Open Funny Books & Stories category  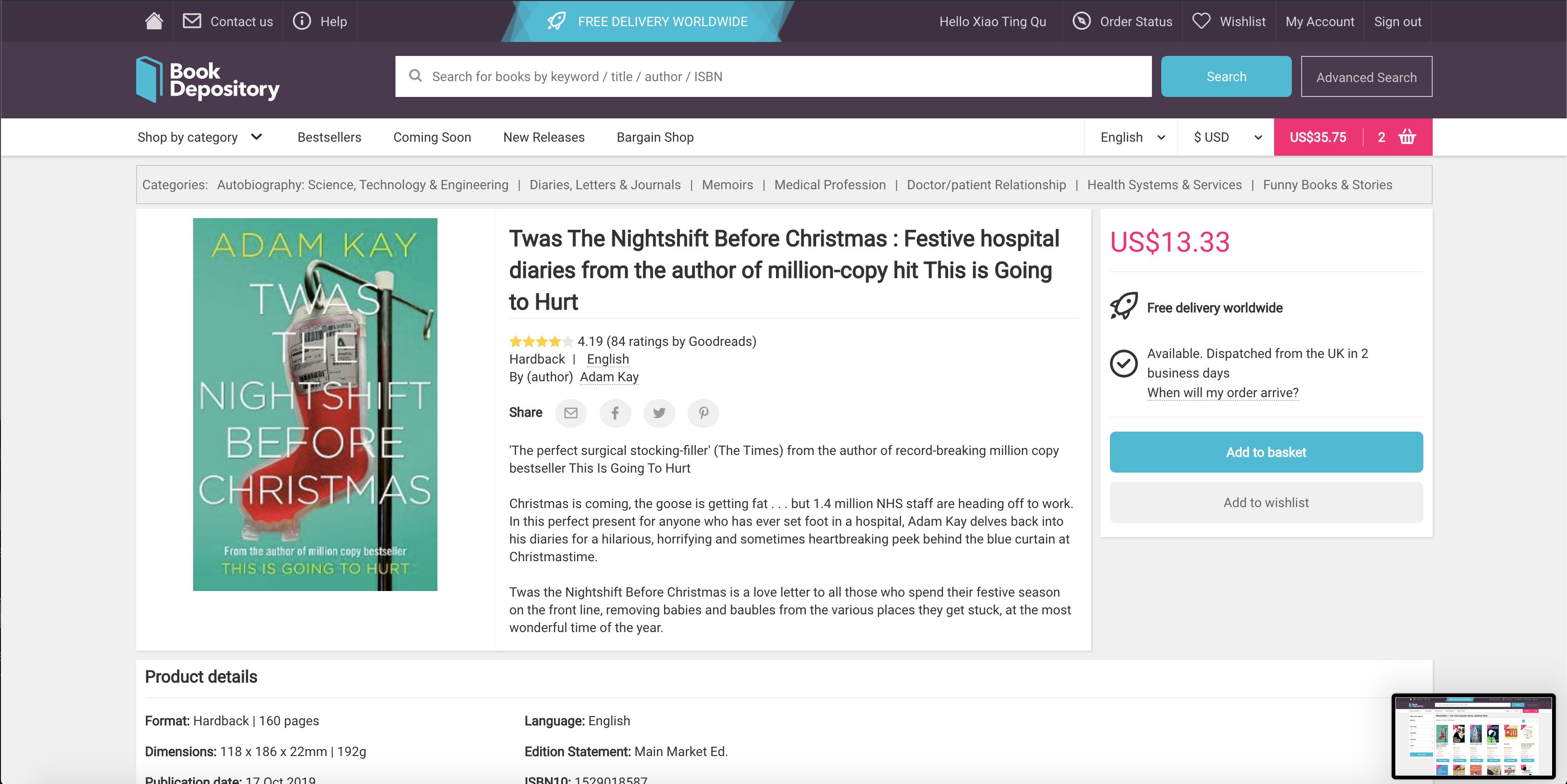(x=1327, y=185)
